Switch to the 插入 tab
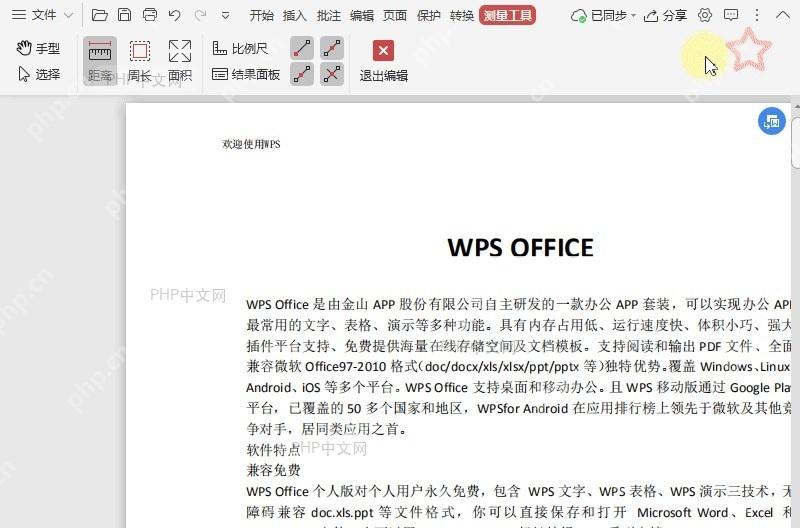This screenshot has height=528, width=800. [x=295, y=16]
